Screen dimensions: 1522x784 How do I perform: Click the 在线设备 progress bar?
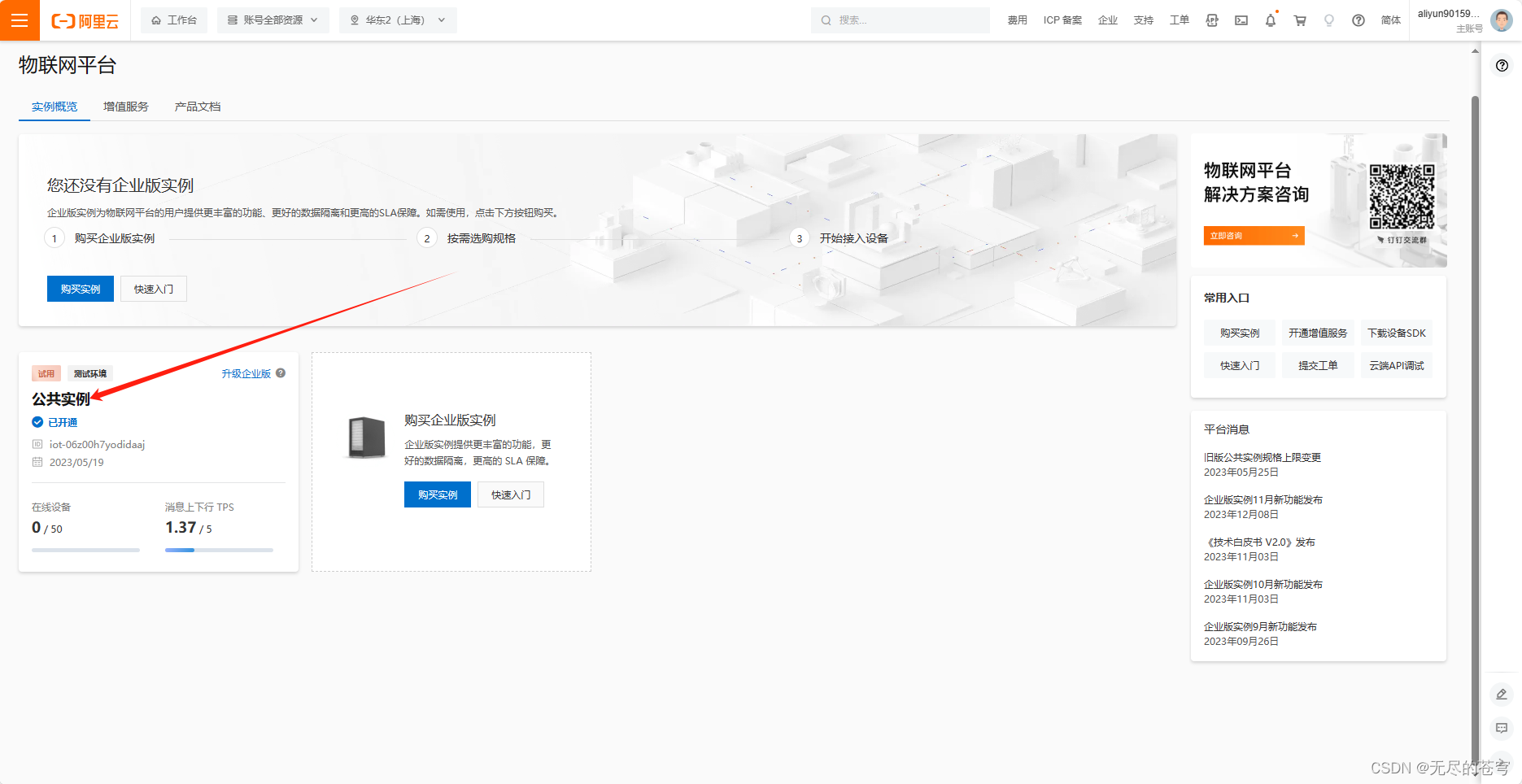tap(85, 551)
